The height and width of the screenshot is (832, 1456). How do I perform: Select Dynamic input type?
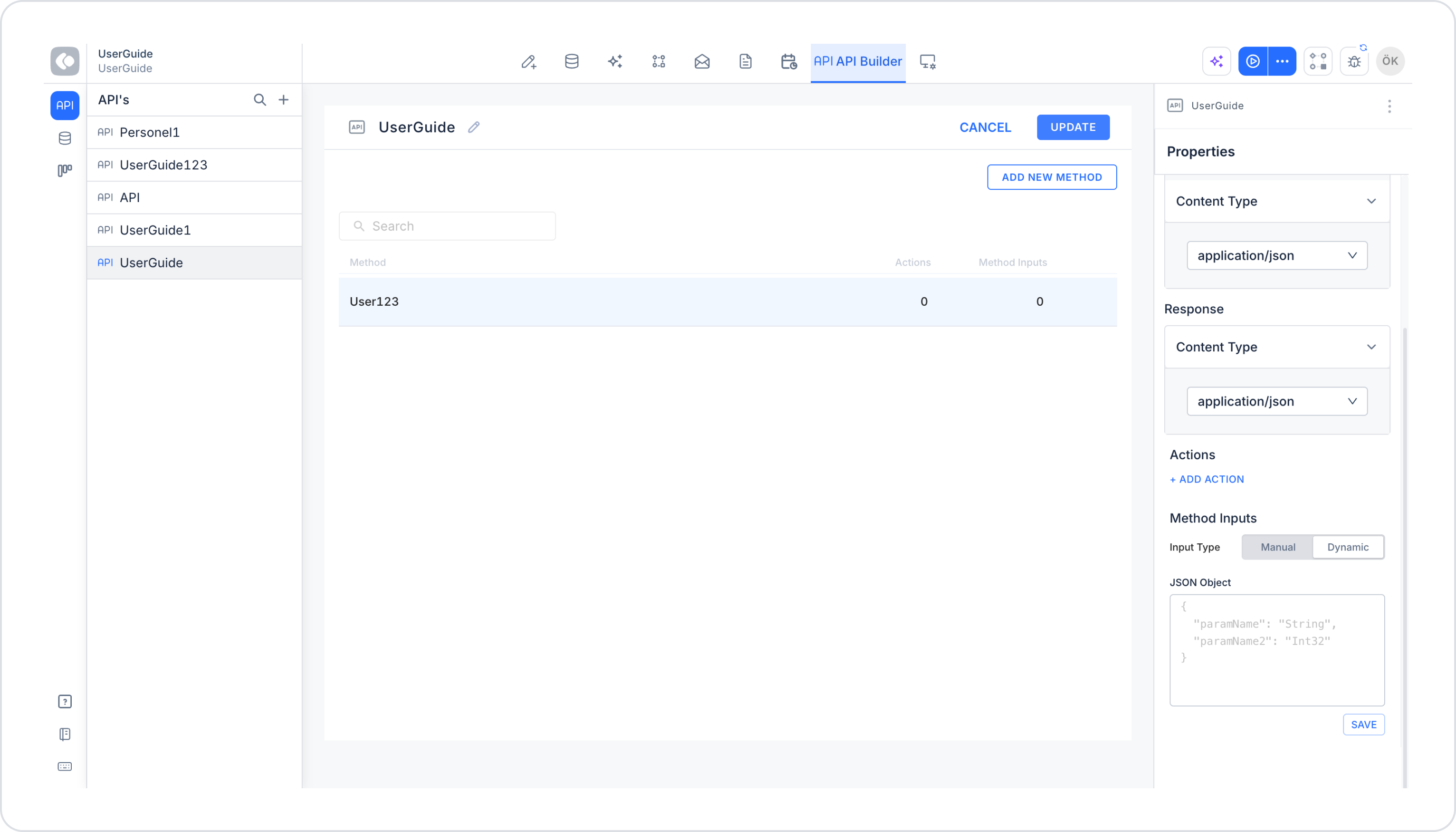pyautogui.click(x=1348, y=547)
